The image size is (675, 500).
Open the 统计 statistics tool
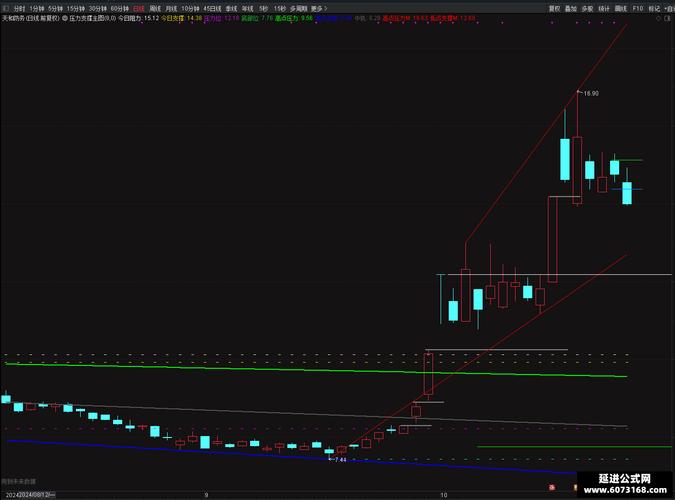click(603, 7)
